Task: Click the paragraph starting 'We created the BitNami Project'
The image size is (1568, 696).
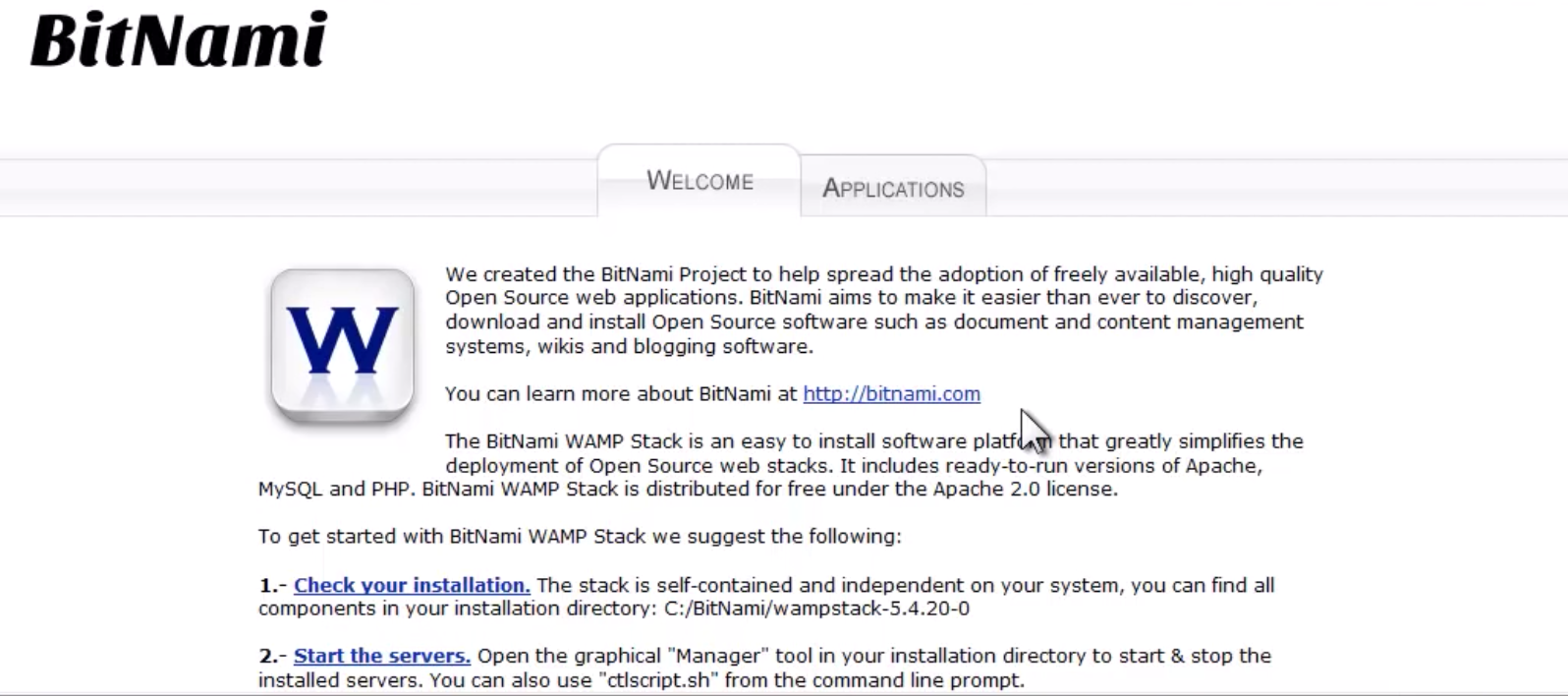Action: (x=884, y=310)
